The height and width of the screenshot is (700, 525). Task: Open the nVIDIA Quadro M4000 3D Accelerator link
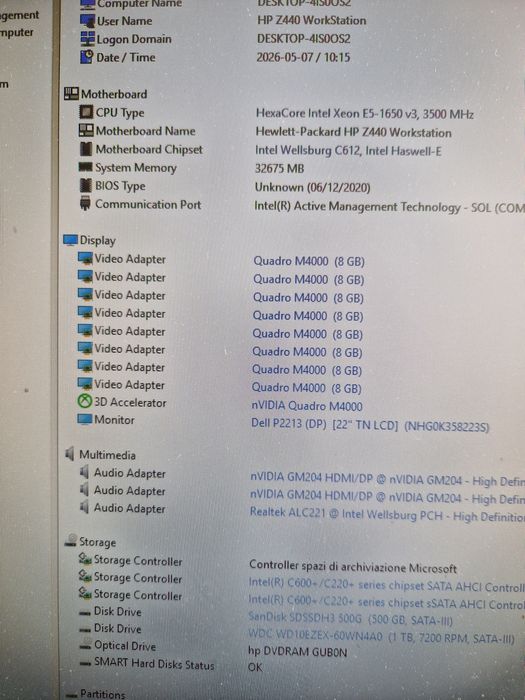coord(307,406)
